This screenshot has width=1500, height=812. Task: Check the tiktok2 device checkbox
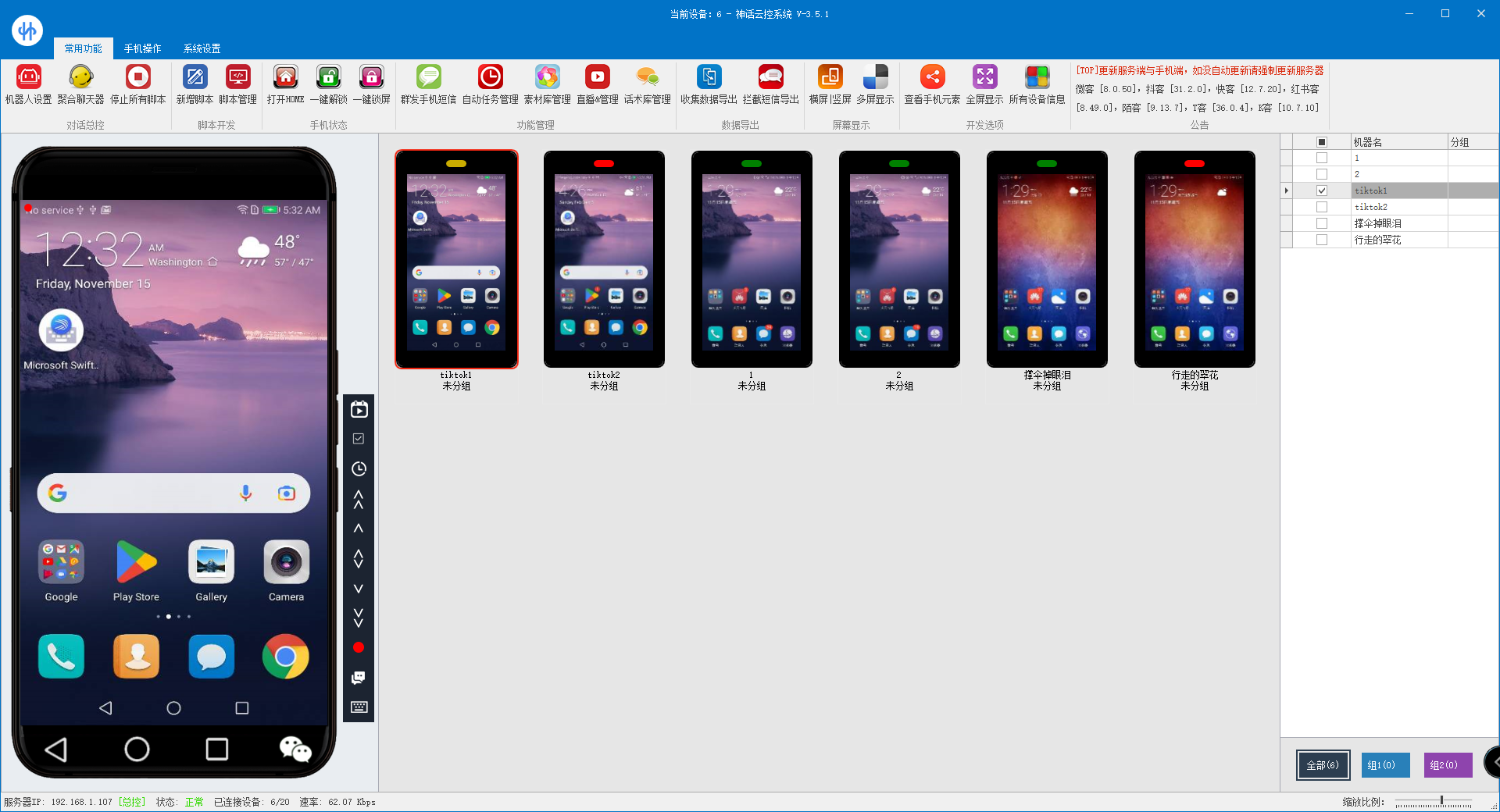tap(1322, 207)
